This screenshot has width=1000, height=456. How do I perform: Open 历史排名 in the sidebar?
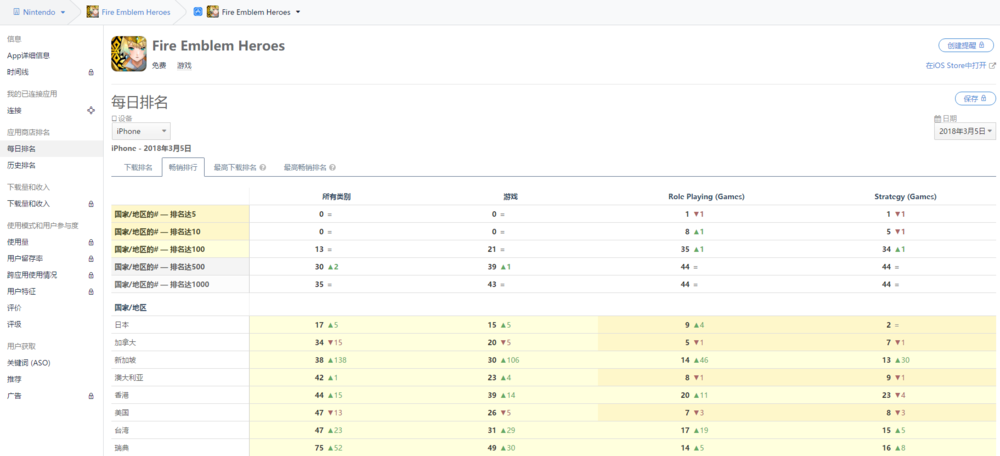coord(21,165)
